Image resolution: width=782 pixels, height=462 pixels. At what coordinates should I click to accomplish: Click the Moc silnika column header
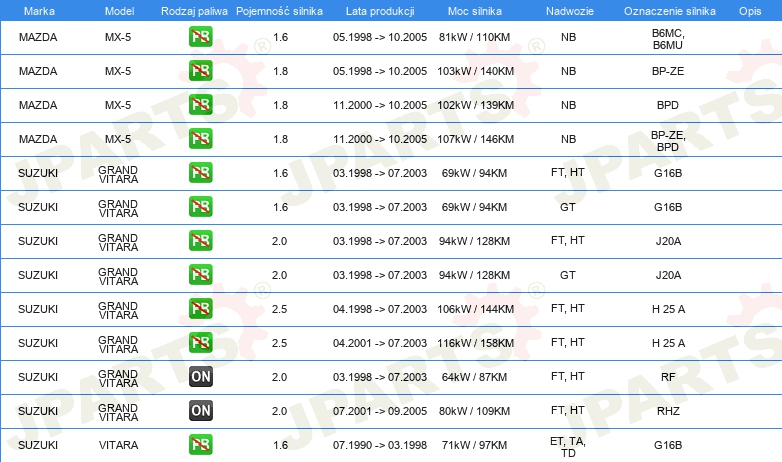(x=474, y=11)
